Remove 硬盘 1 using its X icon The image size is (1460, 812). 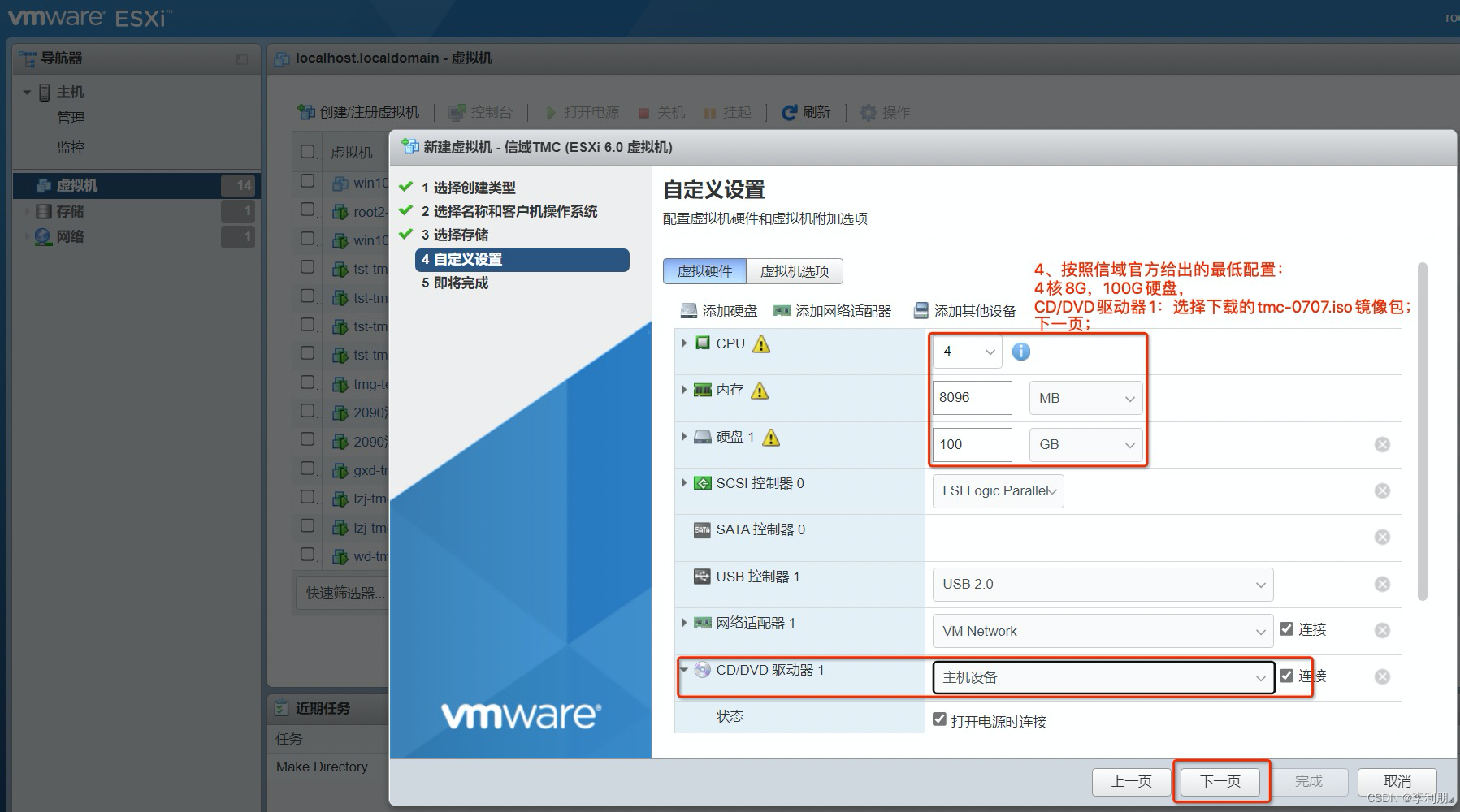coord(1382,444)
